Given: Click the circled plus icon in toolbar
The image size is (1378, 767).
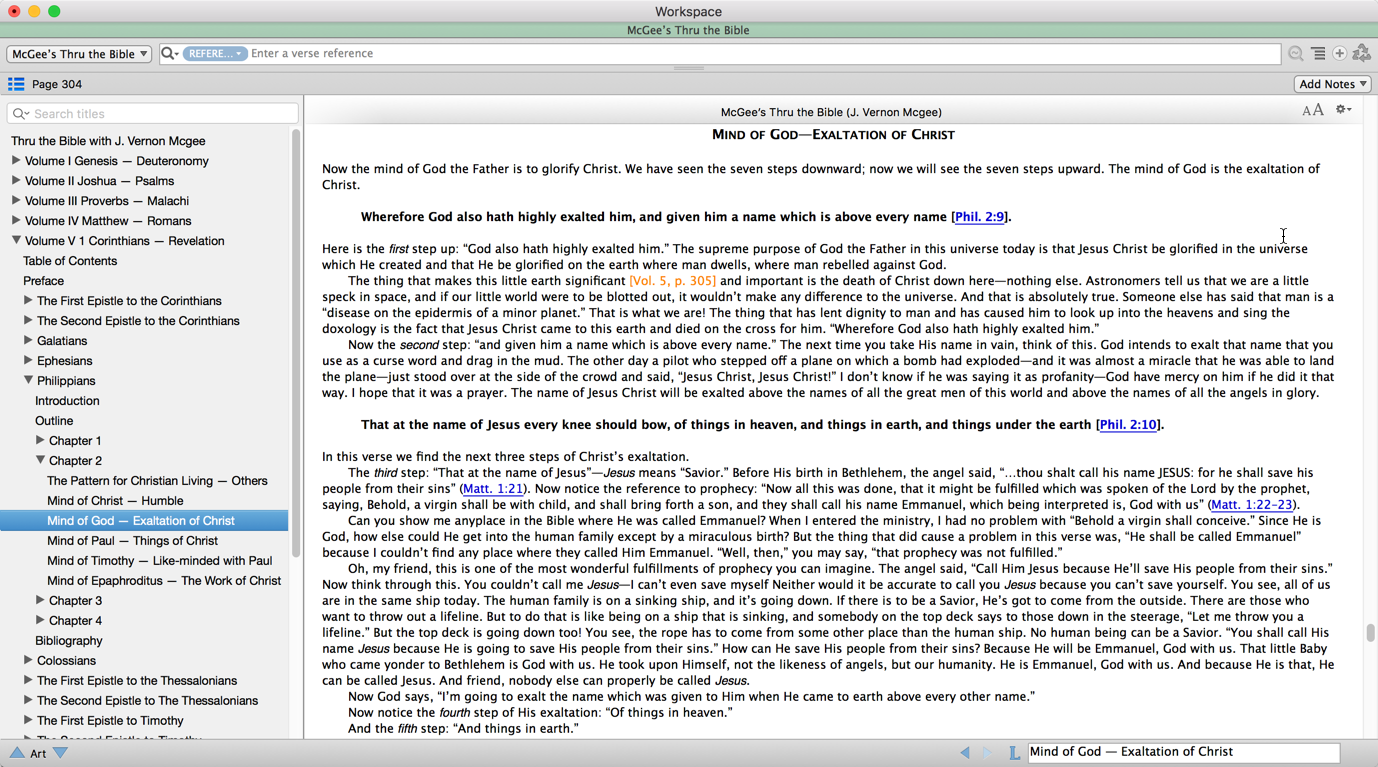Looking at the screenshot, I should pos(1339,53).
